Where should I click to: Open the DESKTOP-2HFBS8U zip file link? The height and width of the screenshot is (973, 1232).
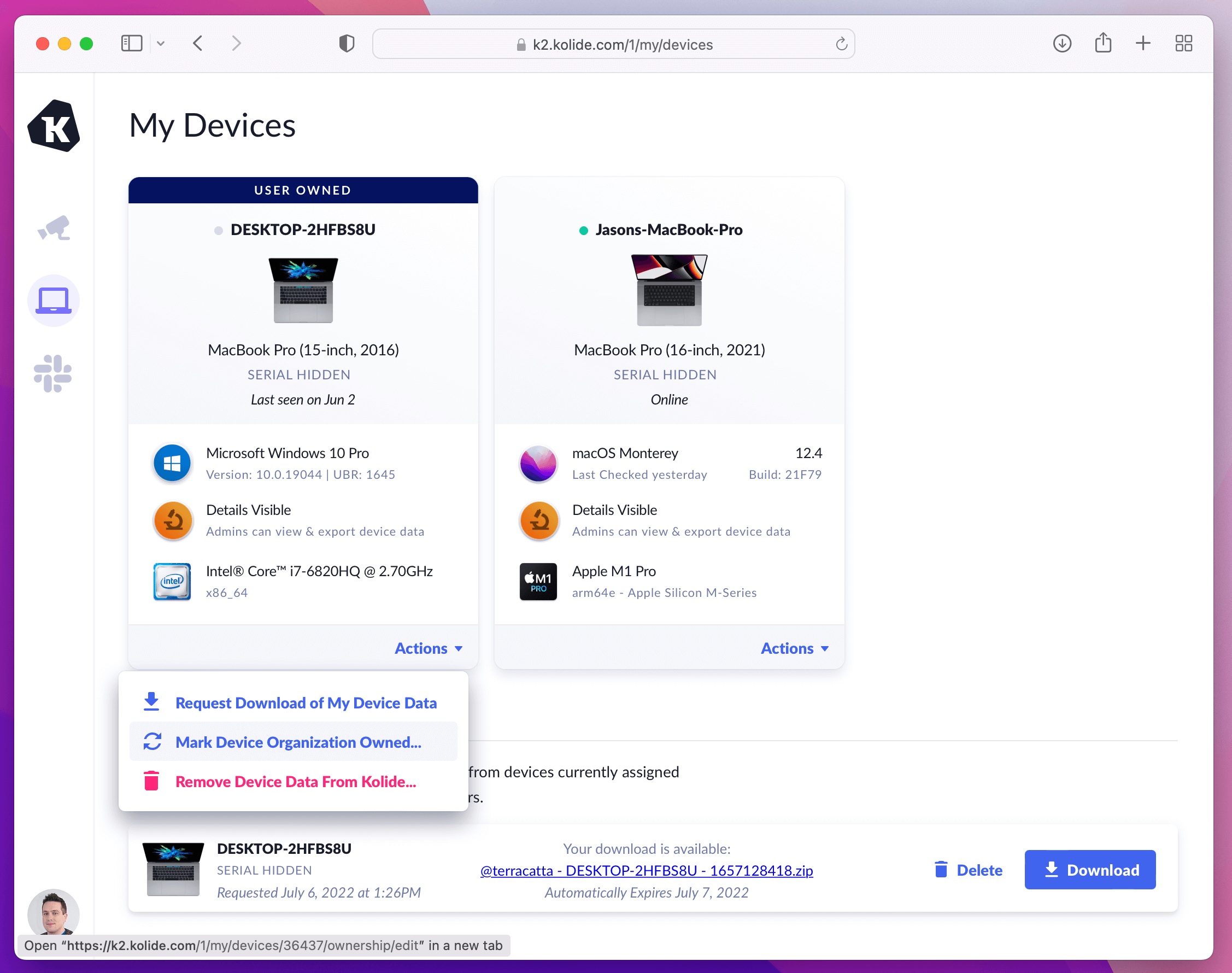647,870
